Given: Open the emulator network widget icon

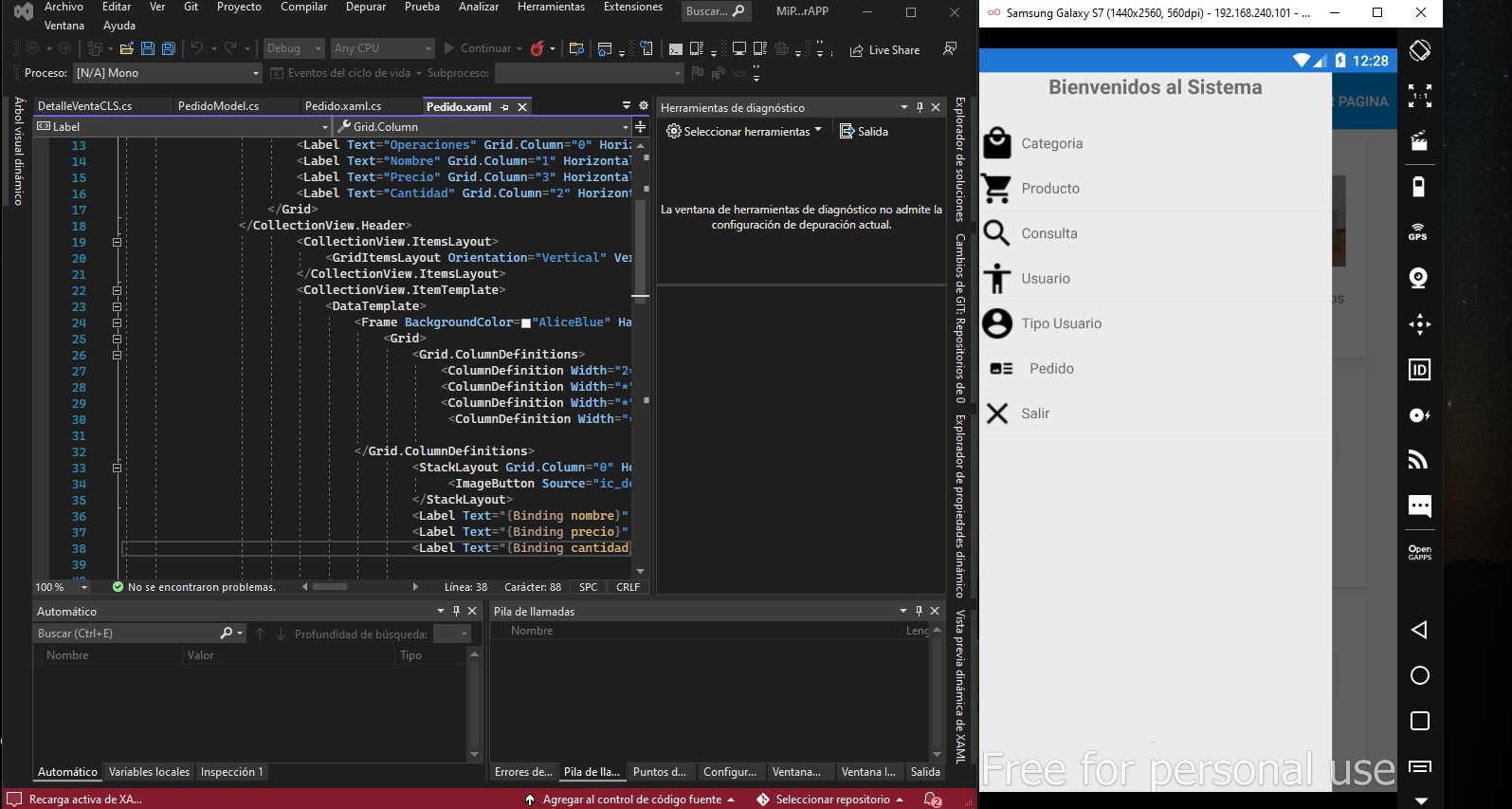Looking at the screenshot, I should tap(1419, 461).
